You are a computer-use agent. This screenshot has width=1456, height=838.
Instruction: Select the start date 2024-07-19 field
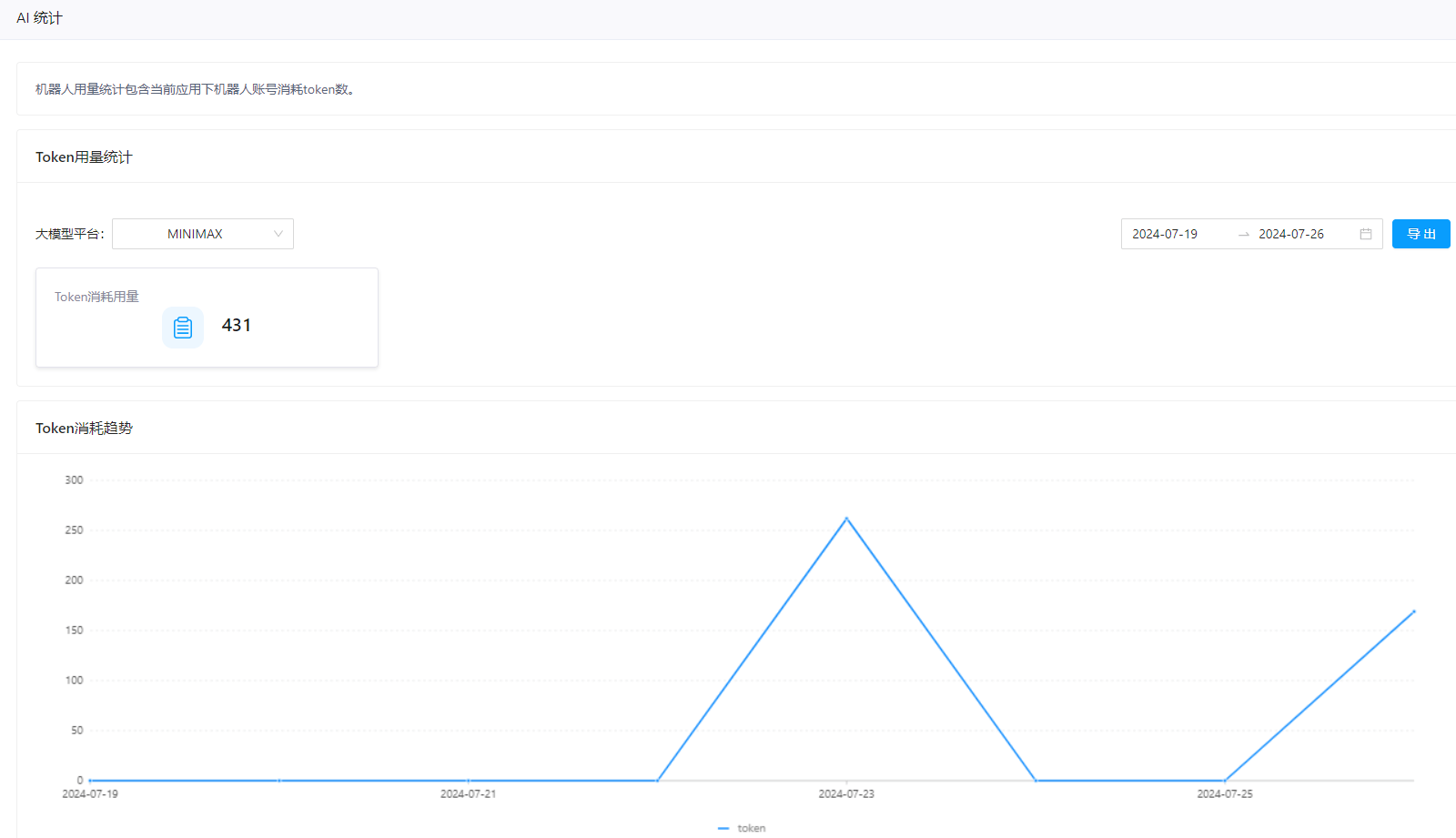1165,234
